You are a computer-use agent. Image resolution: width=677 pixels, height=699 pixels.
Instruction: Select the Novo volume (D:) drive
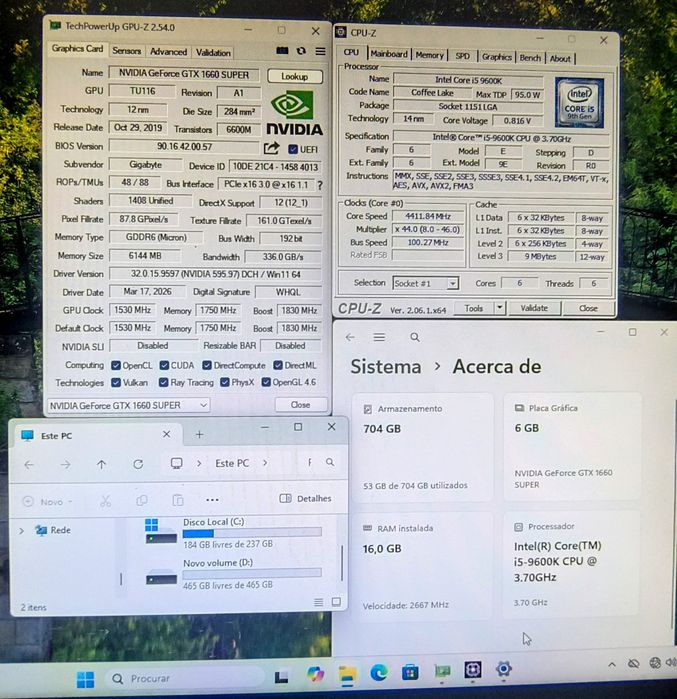point(234,574)
